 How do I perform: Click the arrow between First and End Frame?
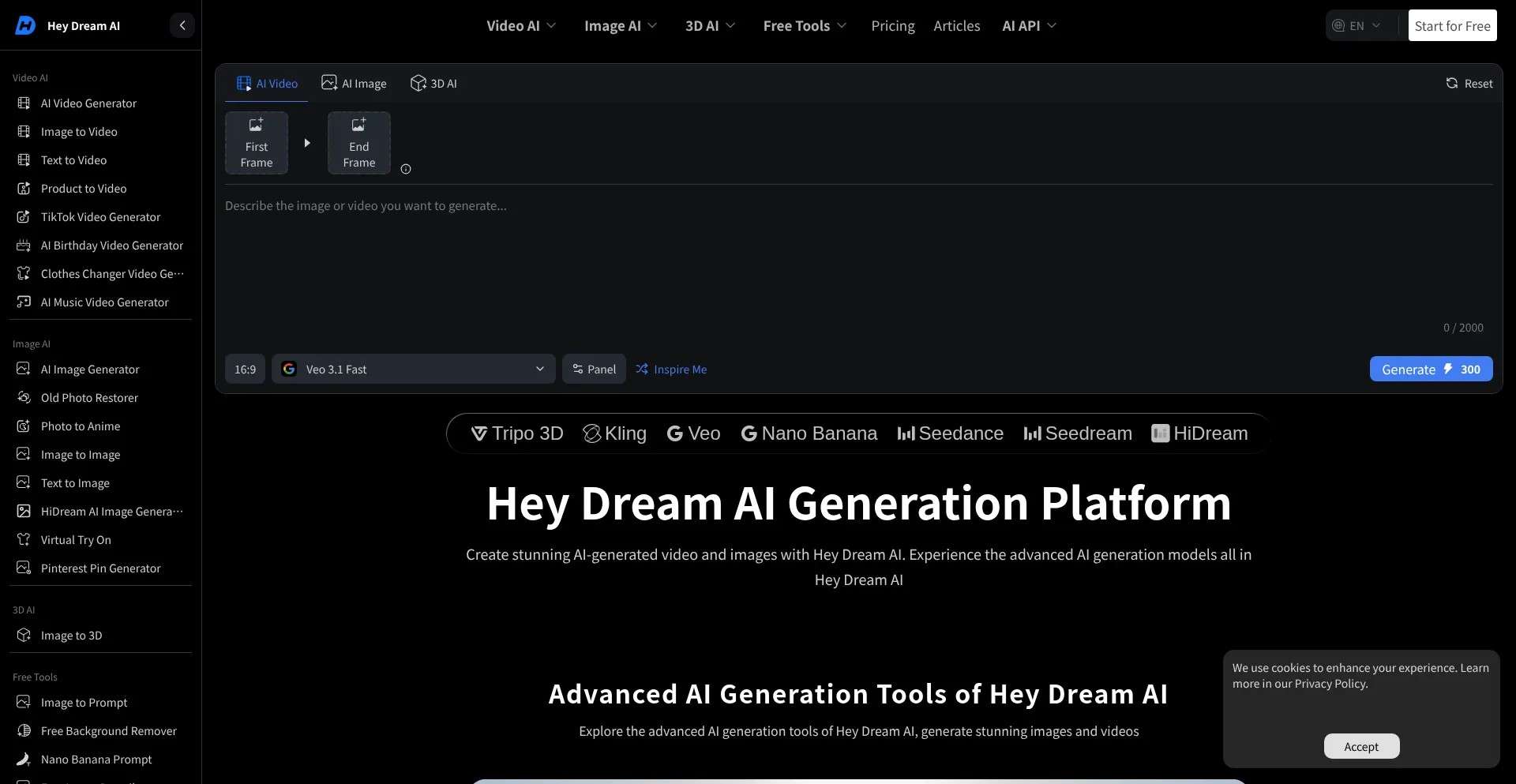[x=307, y=143]
